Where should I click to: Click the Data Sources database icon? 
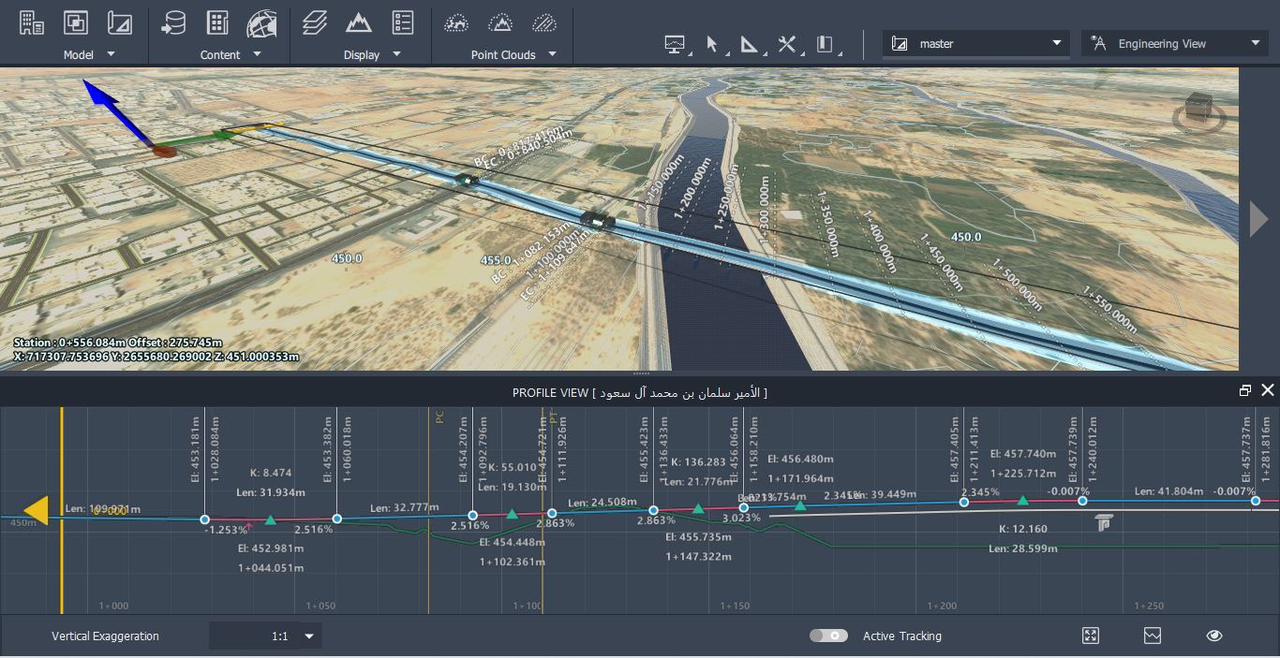pos(174,22)
